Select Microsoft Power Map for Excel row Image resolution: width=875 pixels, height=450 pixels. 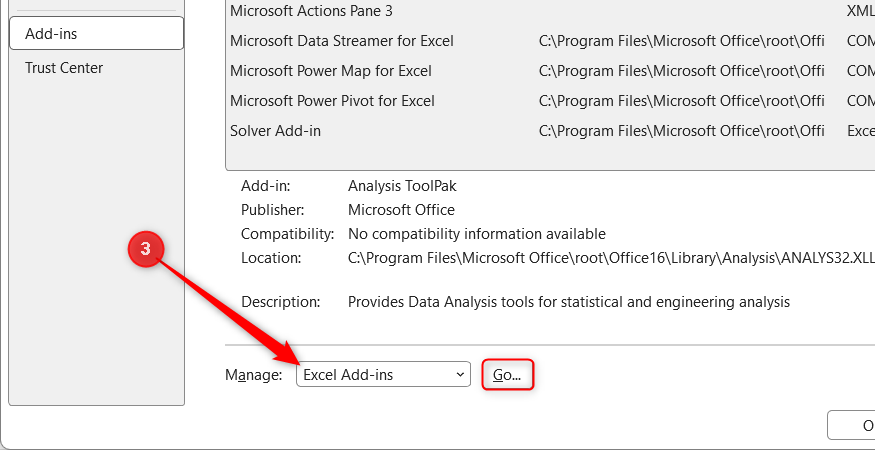pyautogui.click(x=550, y=71)
